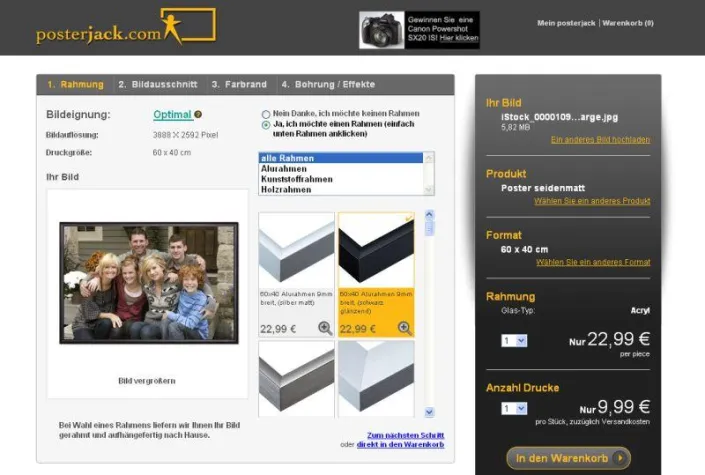Click the 'Optimal' image suitability link
This screenshot has width=705, height=475.
coord(173,115)
